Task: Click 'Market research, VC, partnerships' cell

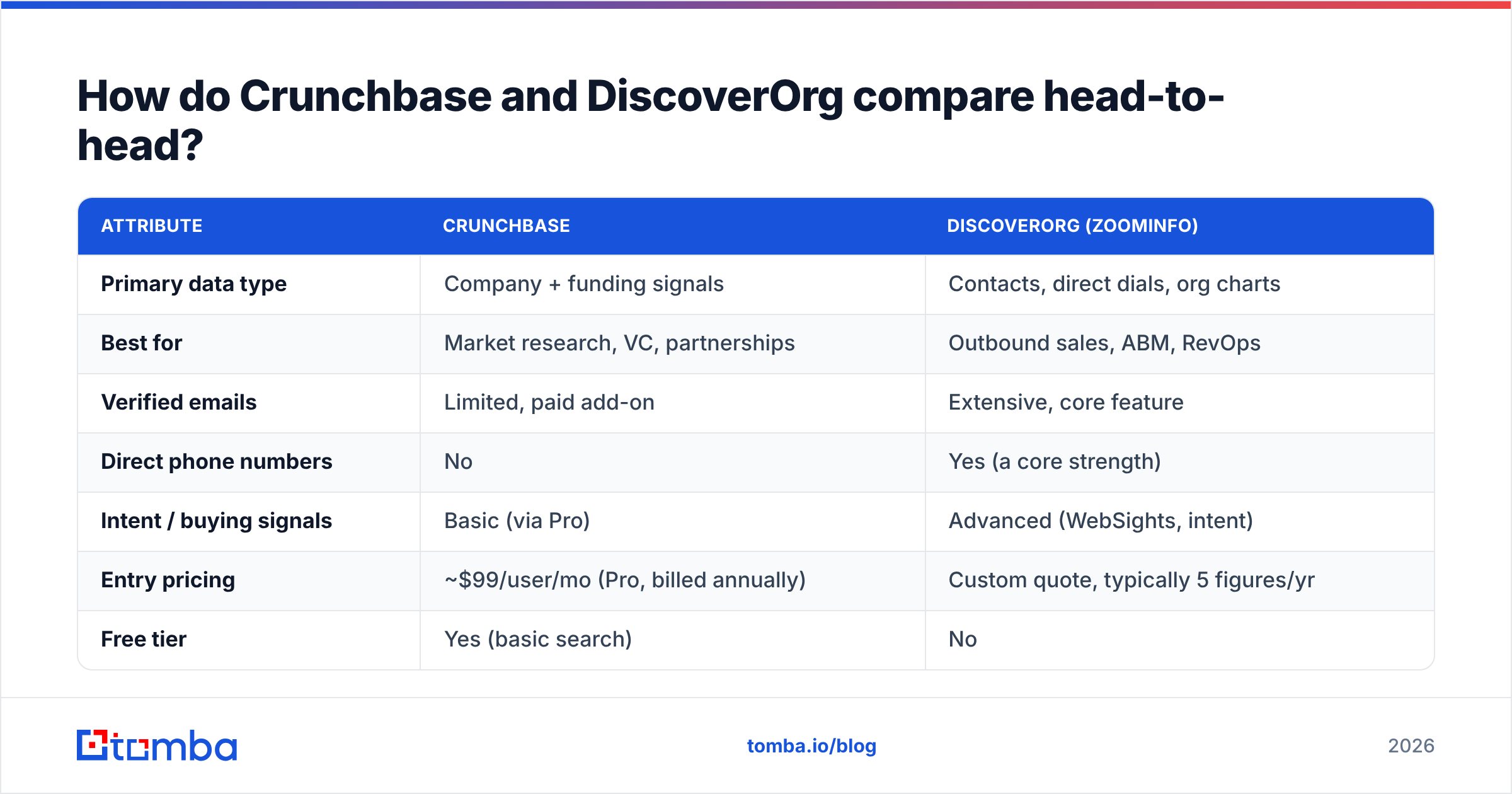Action: 620,343
